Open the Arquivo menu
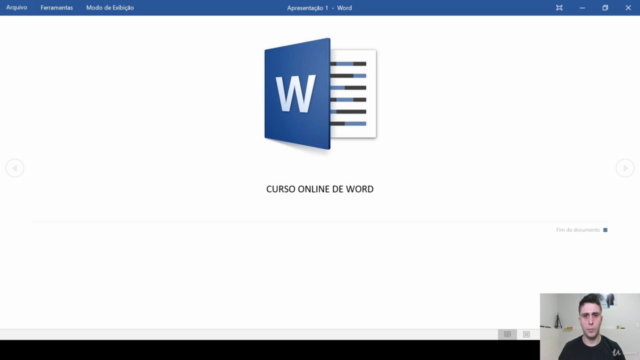This screenshot has width=640, height=360. (16, 8)
